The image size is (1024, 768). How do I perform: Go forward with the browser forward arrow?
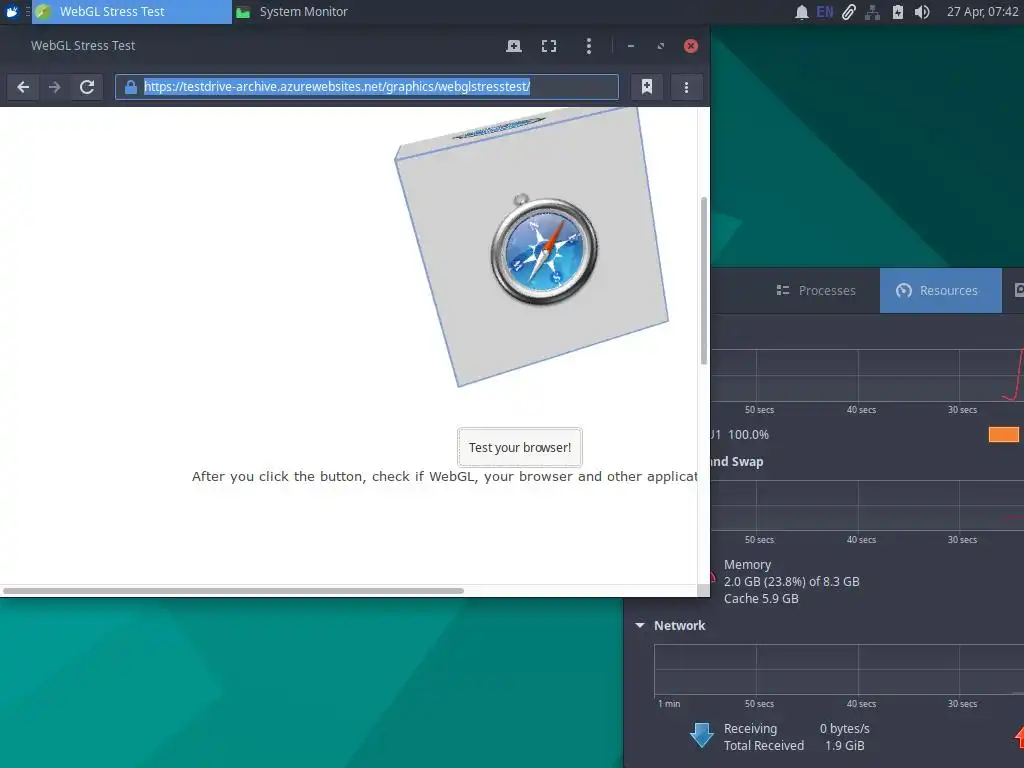[x=55, y=87]
